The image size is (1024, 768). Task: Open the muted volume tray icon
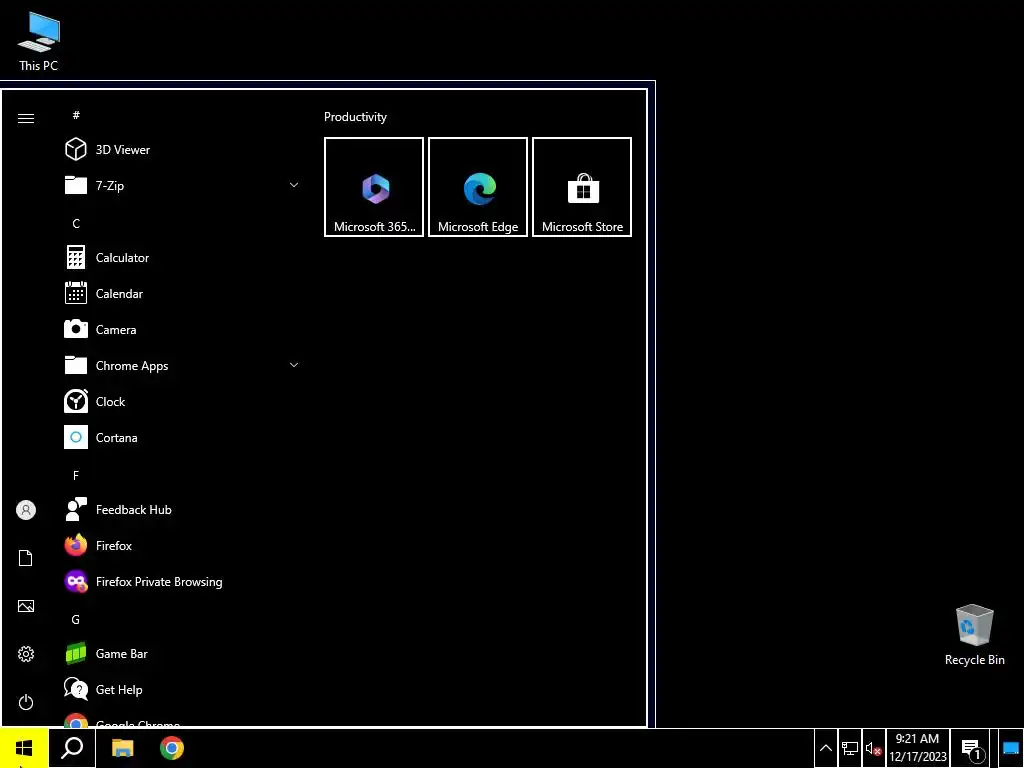[874, 748]
